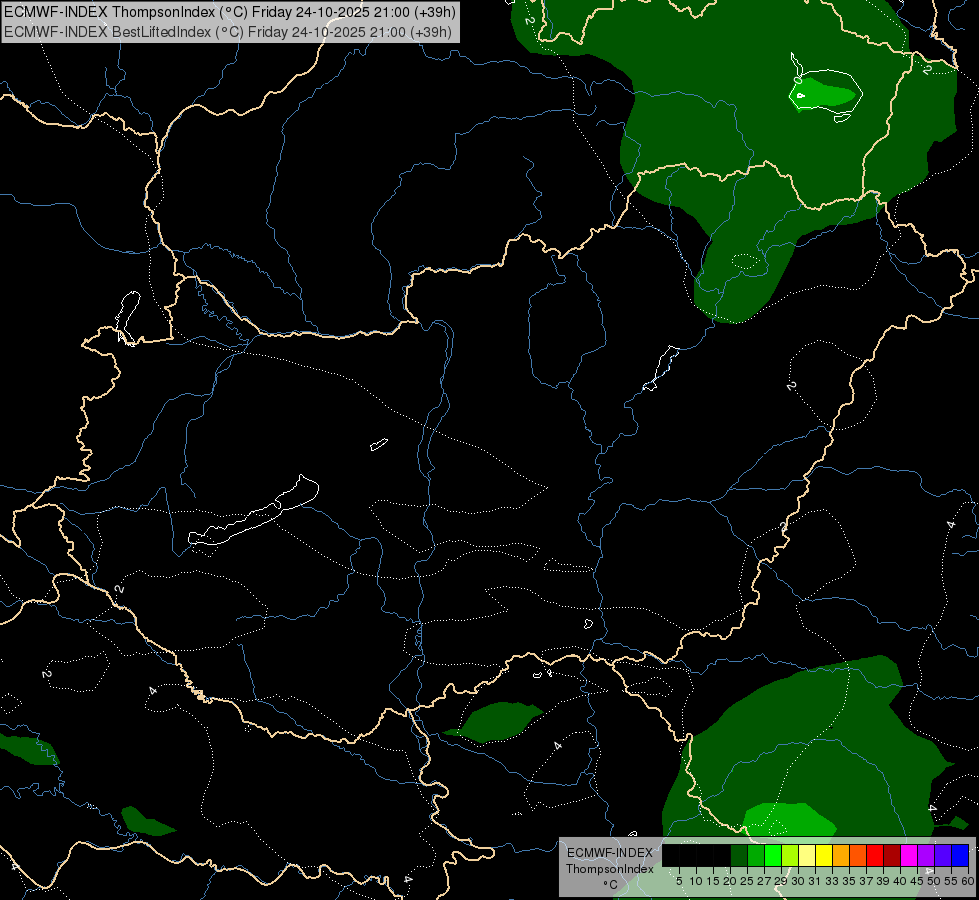
Task: Click the bright green core in the northeast area
Action: (823, 94)
